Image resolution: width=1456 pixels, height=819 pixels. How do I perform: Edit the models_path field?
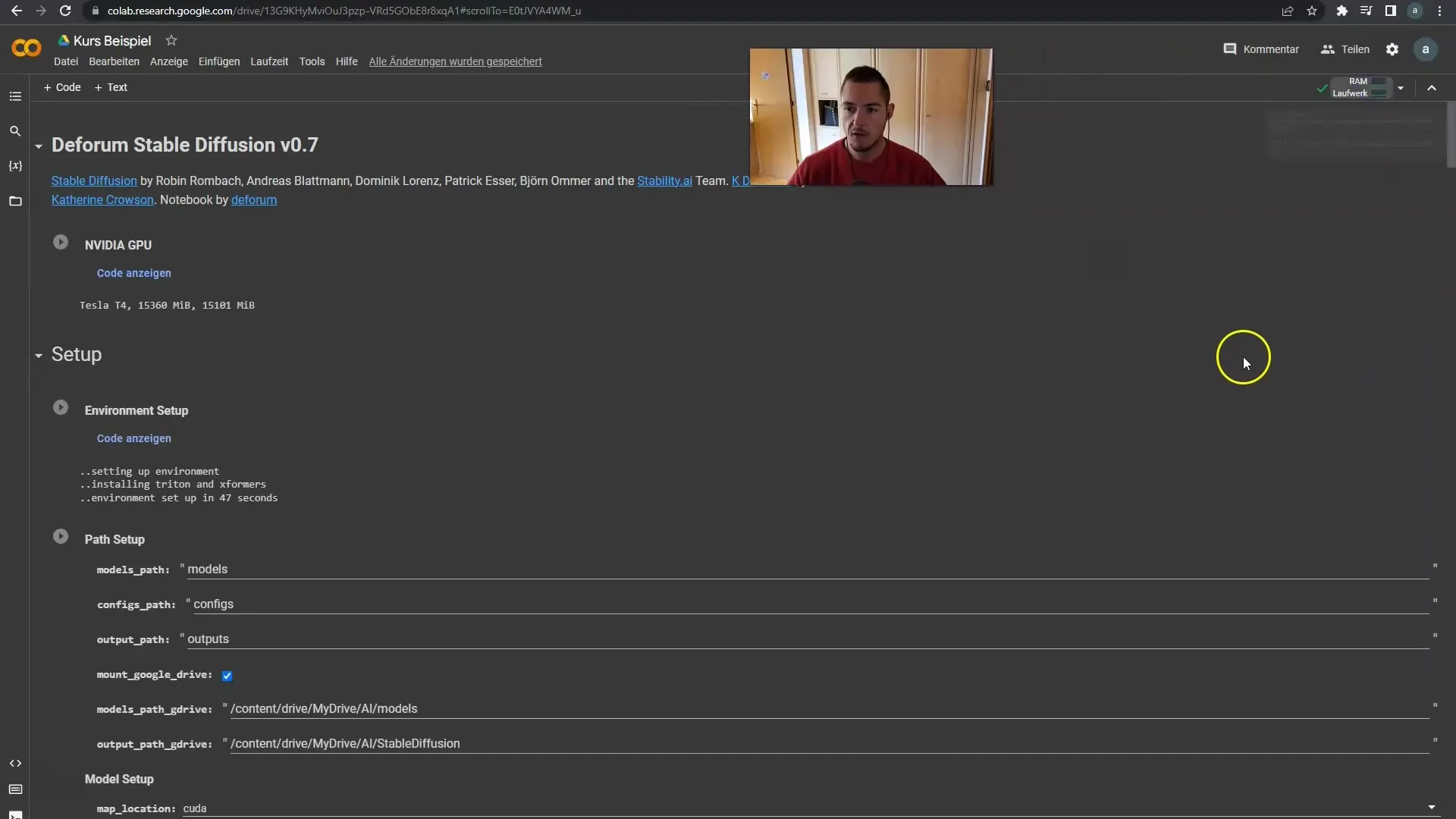808,570
